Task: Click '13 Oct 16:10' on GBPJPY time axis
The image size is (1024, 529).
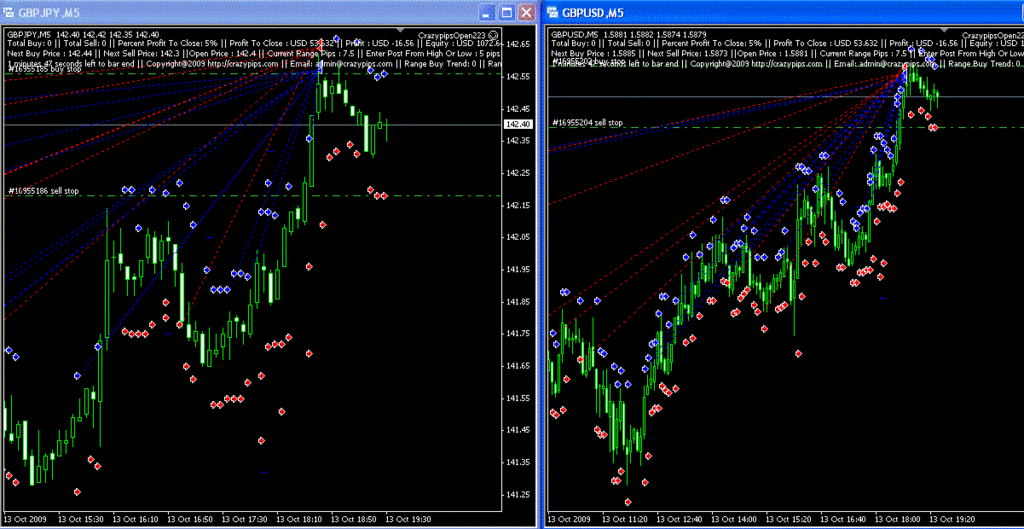Action: point(135,519)
